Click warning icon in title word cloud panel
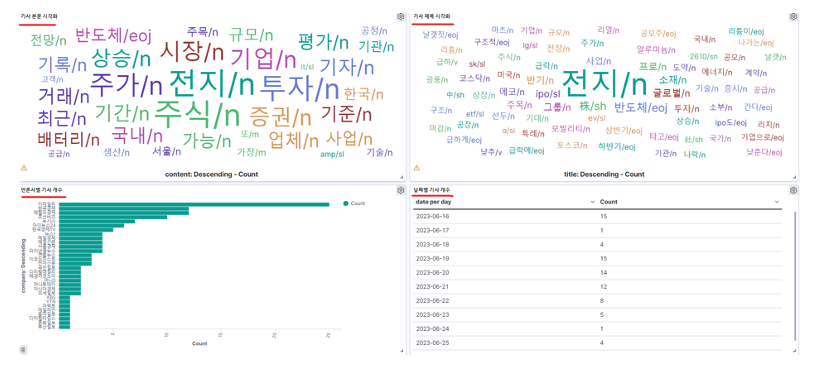 (x=416, y=168)
